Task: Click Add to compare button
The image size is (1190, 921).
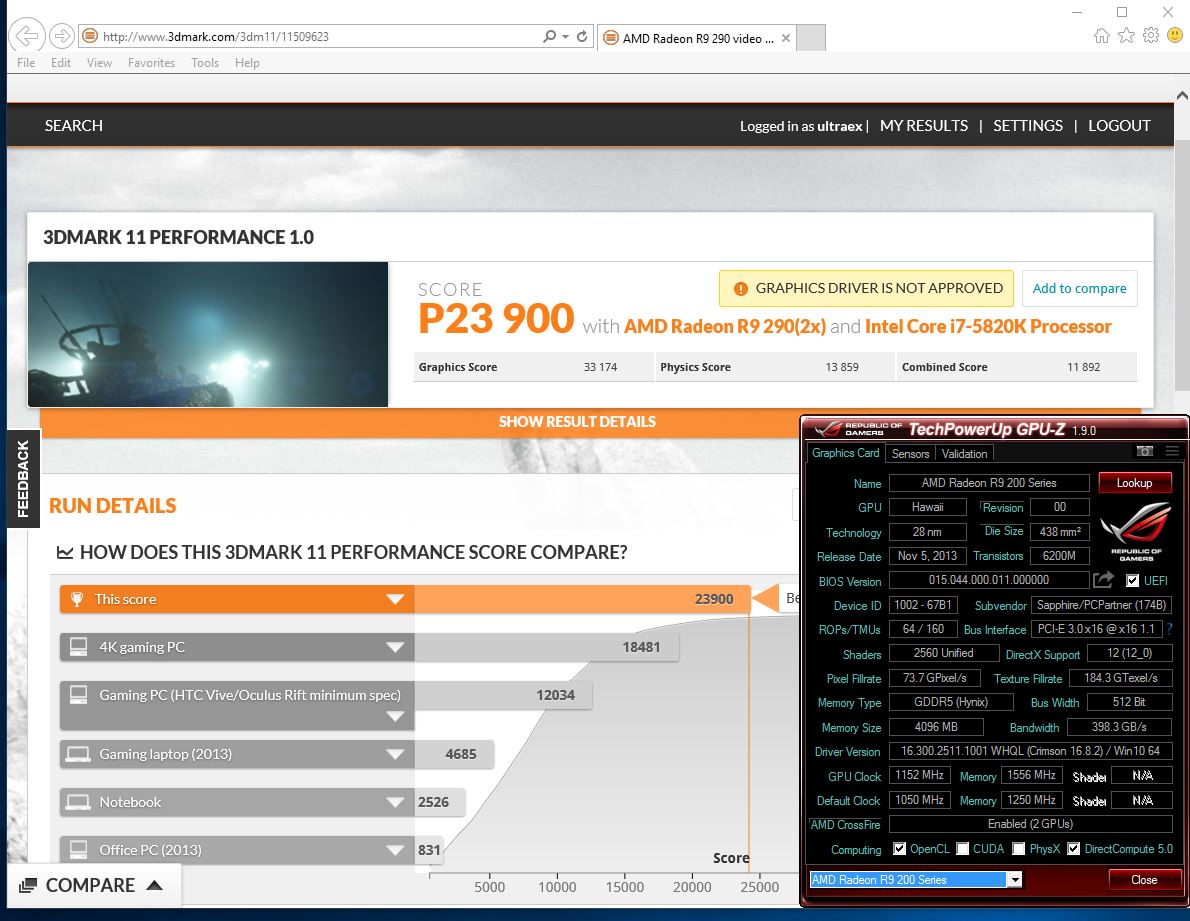Action: tap(1079, 288)
